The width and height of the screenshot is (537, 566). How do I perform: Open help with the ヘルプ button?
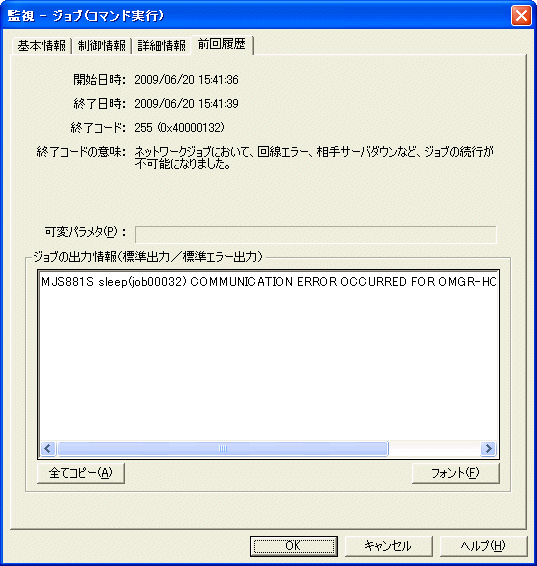point(483,546)
